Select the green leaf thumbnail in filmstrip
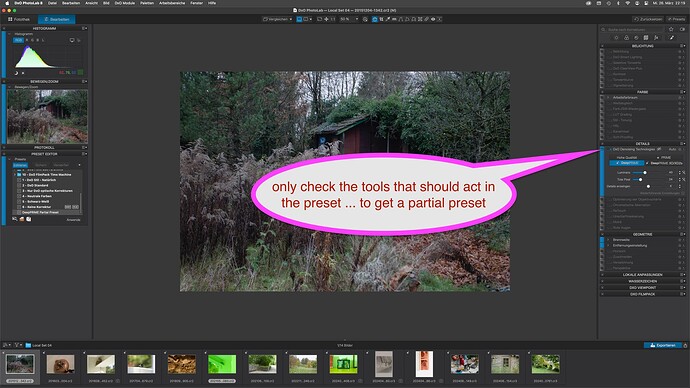Viewport: 690px width, 388px height. (222, 365)
